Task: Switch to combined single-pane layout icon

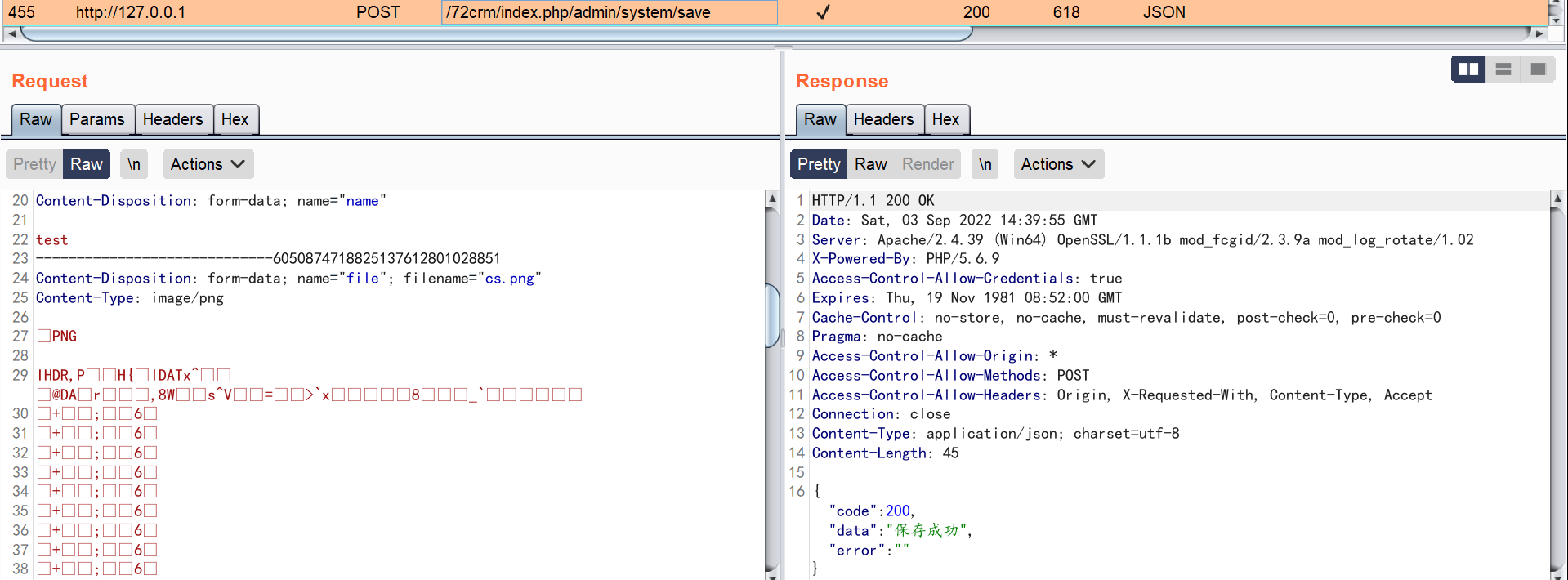Action: click(1538, 69)
